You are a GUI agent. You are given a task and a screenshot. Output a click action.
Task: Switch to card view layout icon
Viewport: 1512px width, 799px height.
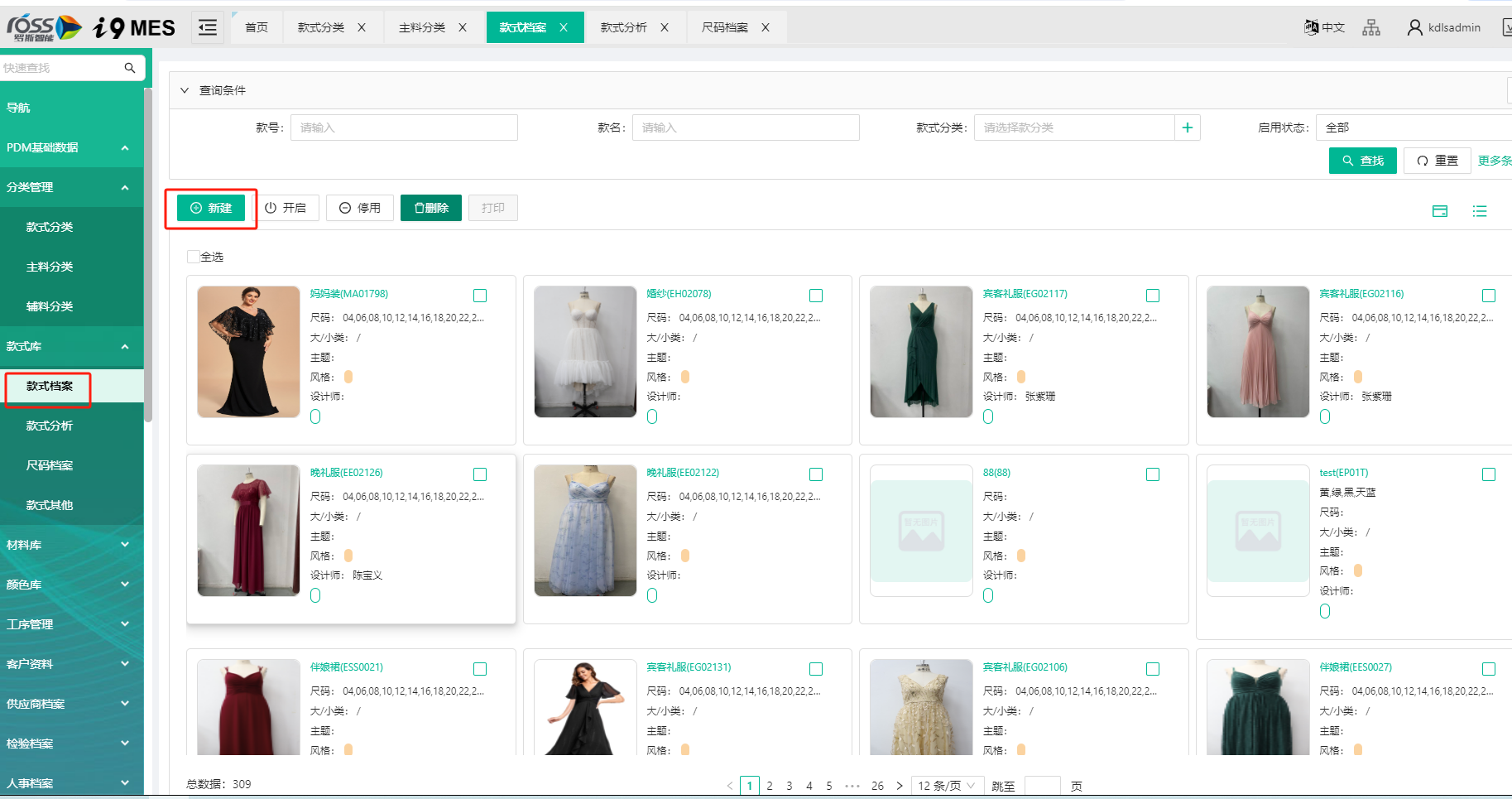point(1440,211)
